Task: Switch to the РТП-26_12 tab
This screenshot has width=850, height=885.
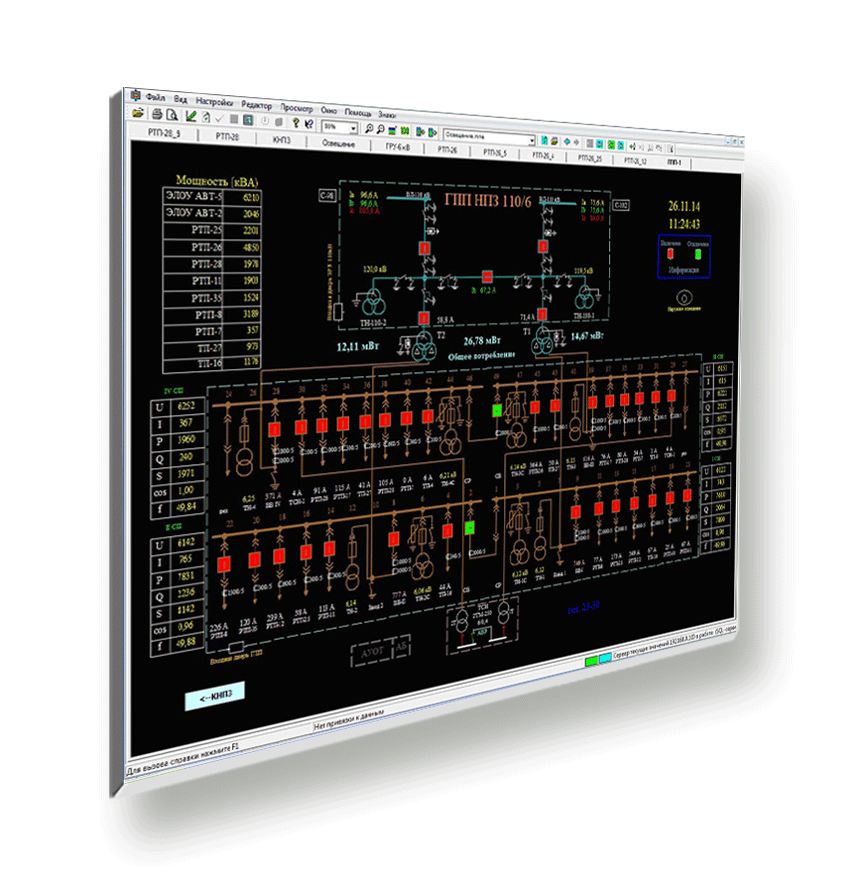Action: coord(635,161)
